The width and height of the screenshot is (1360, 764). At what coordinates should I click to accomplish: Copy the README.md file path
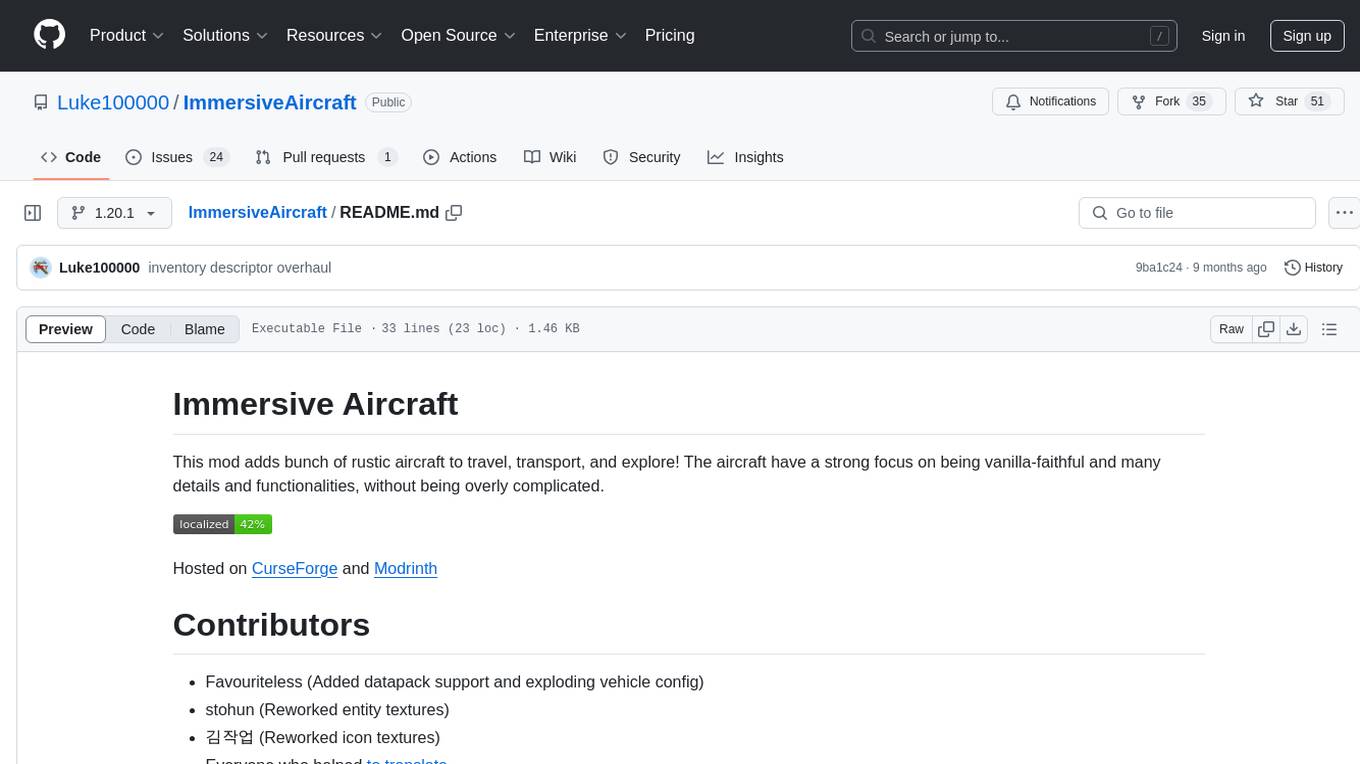pos(454,213)
